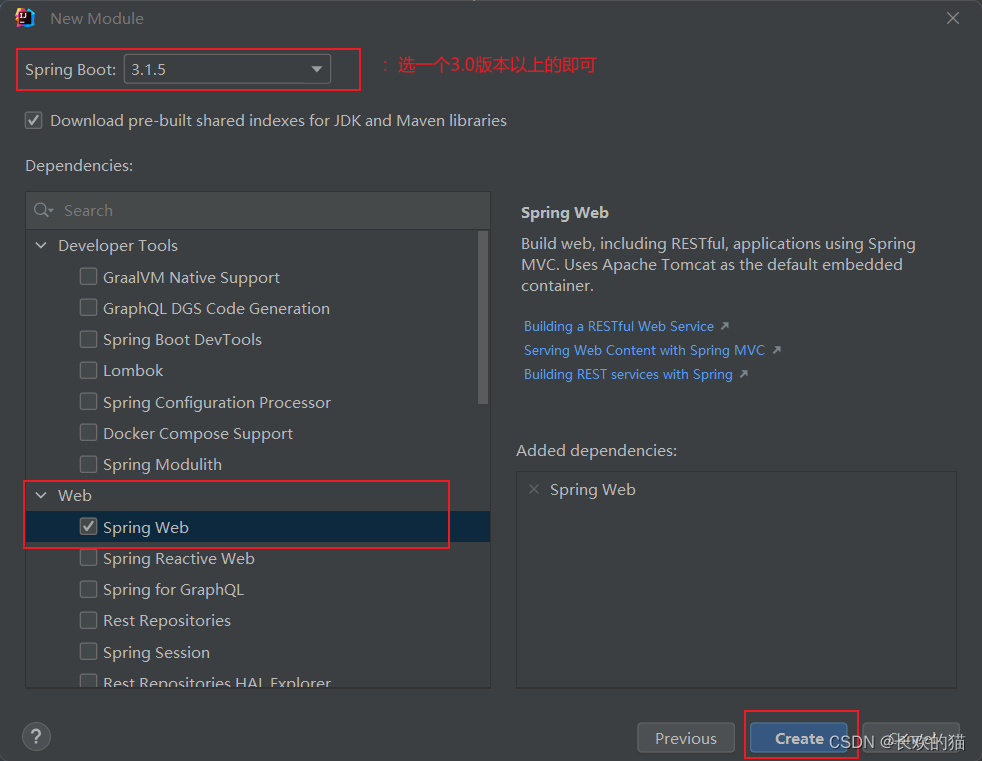This screenshot has width=982, height=761.
Task: Check Spring Reactive Web
Action: (88, 557)
